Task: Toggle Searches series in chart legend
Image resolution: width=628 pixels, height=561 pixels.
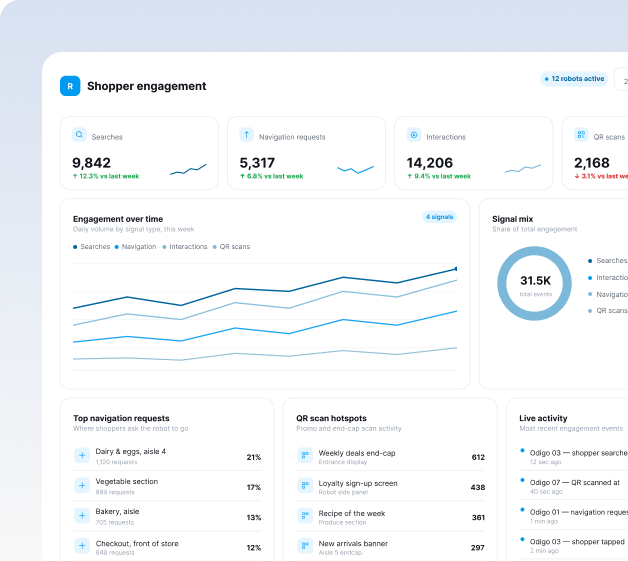Action: click(x=91, y=247)
